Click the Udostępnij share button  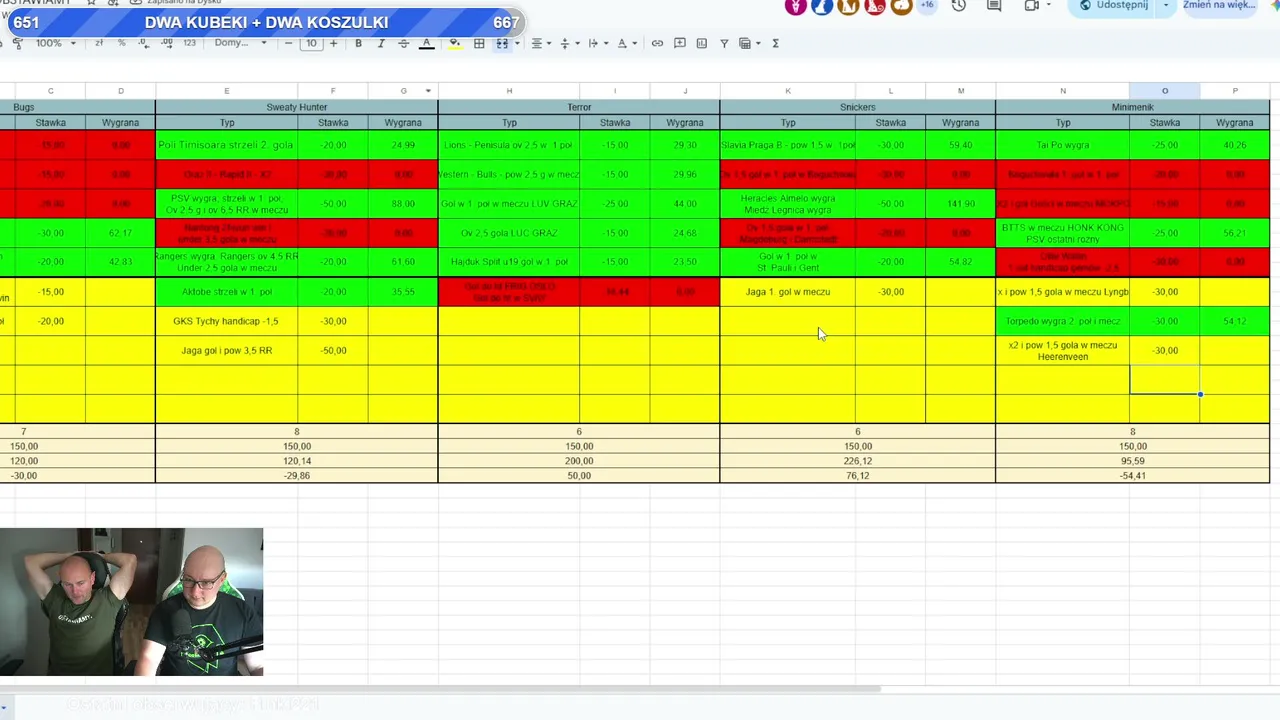(1113, 6)
